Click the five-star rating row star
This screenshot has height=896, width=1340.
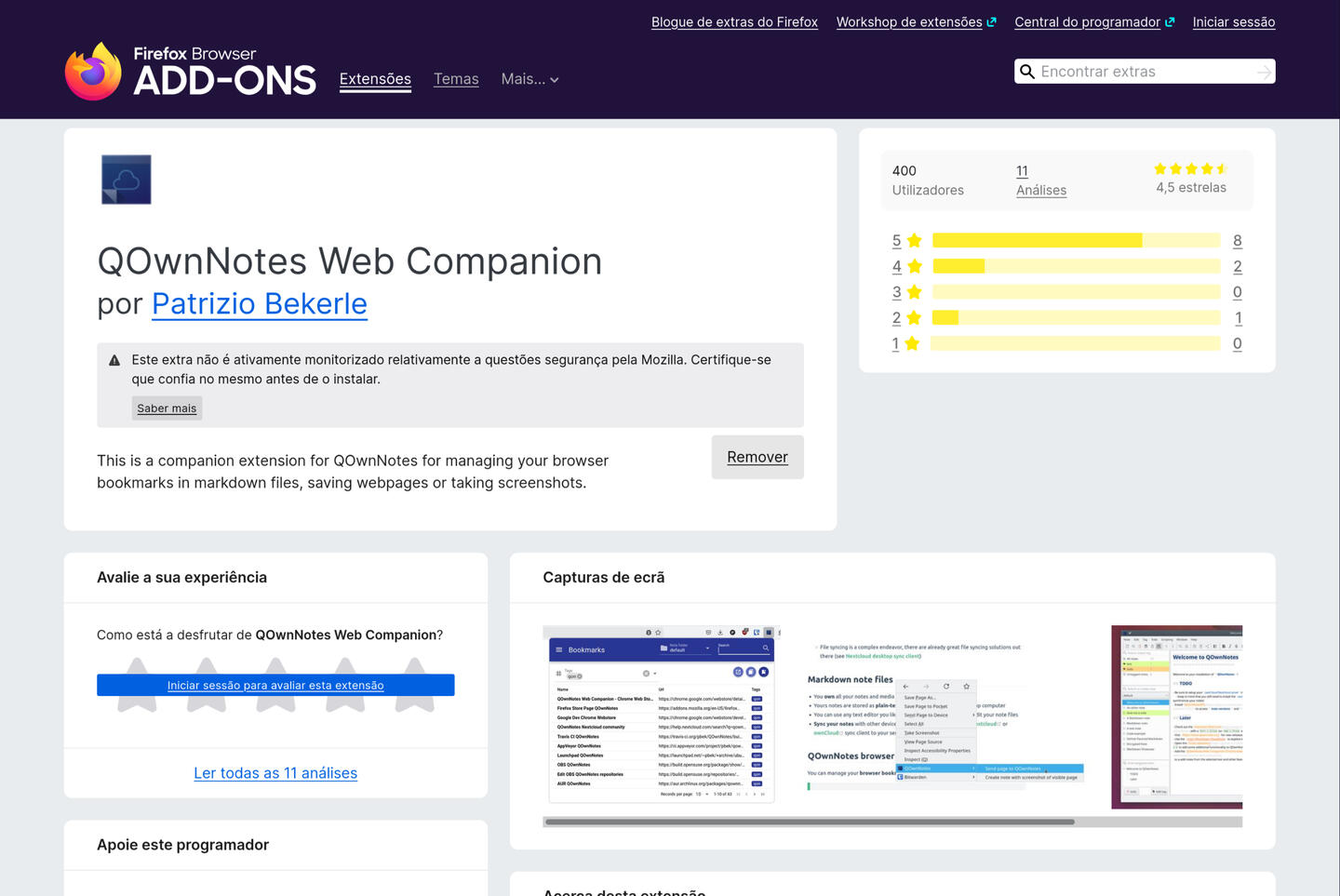(x=914, y=241)
